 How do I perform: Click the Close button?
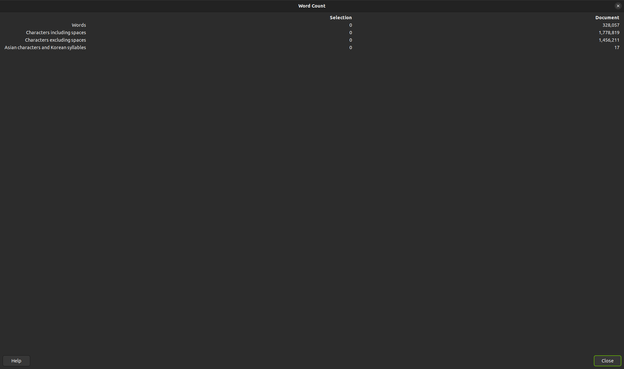coord(607,361)
